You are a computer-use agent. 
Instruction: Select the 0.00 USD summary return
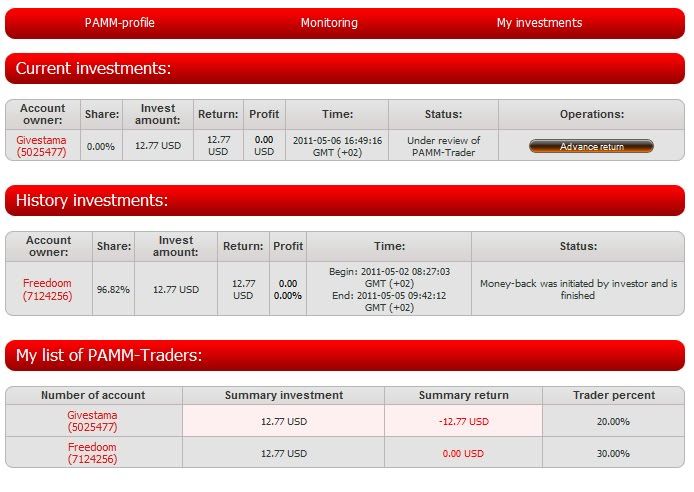click(463, 453)
